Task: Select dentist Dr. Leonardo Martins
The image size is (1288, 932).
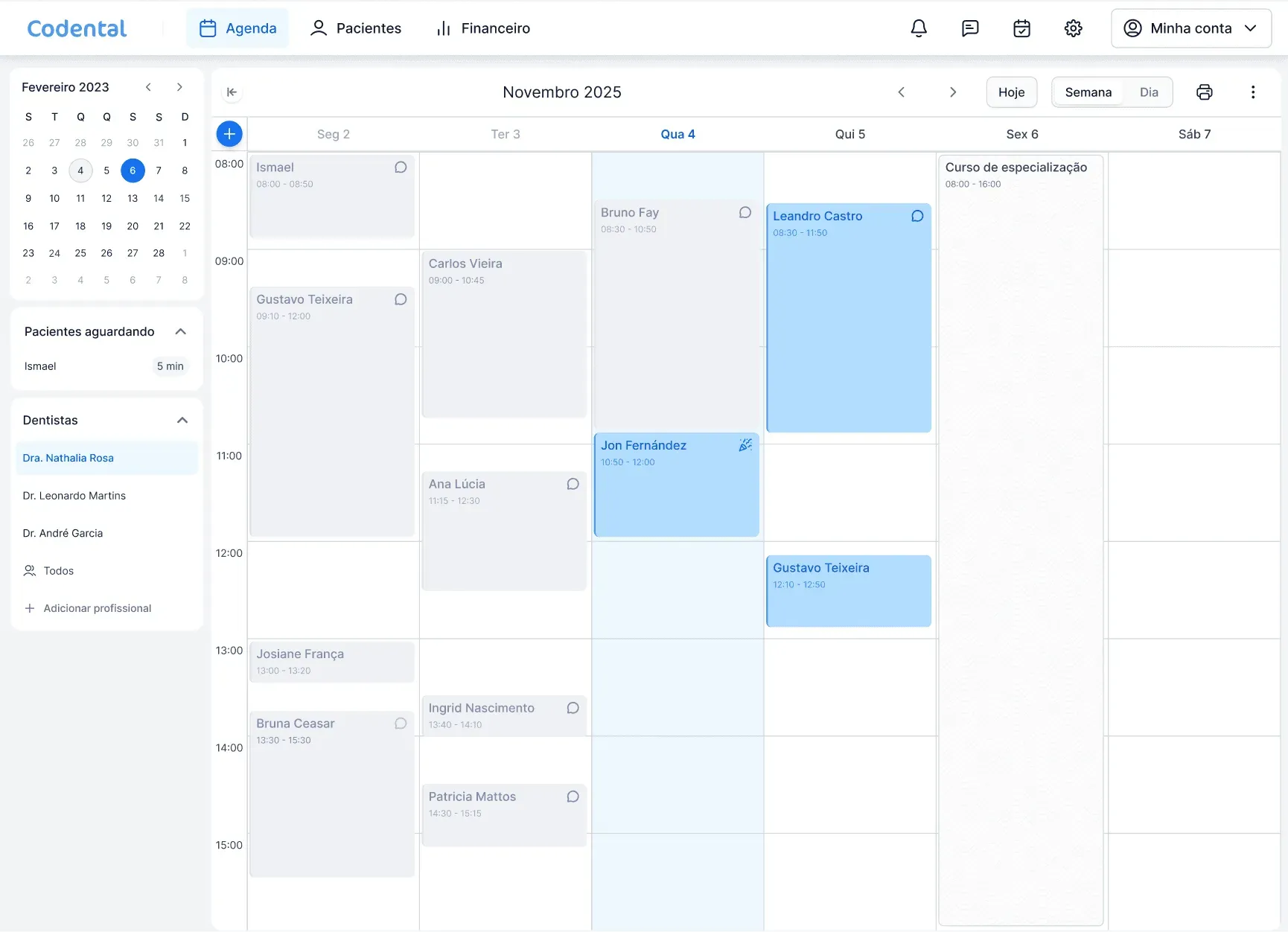Action: point(106,496)
